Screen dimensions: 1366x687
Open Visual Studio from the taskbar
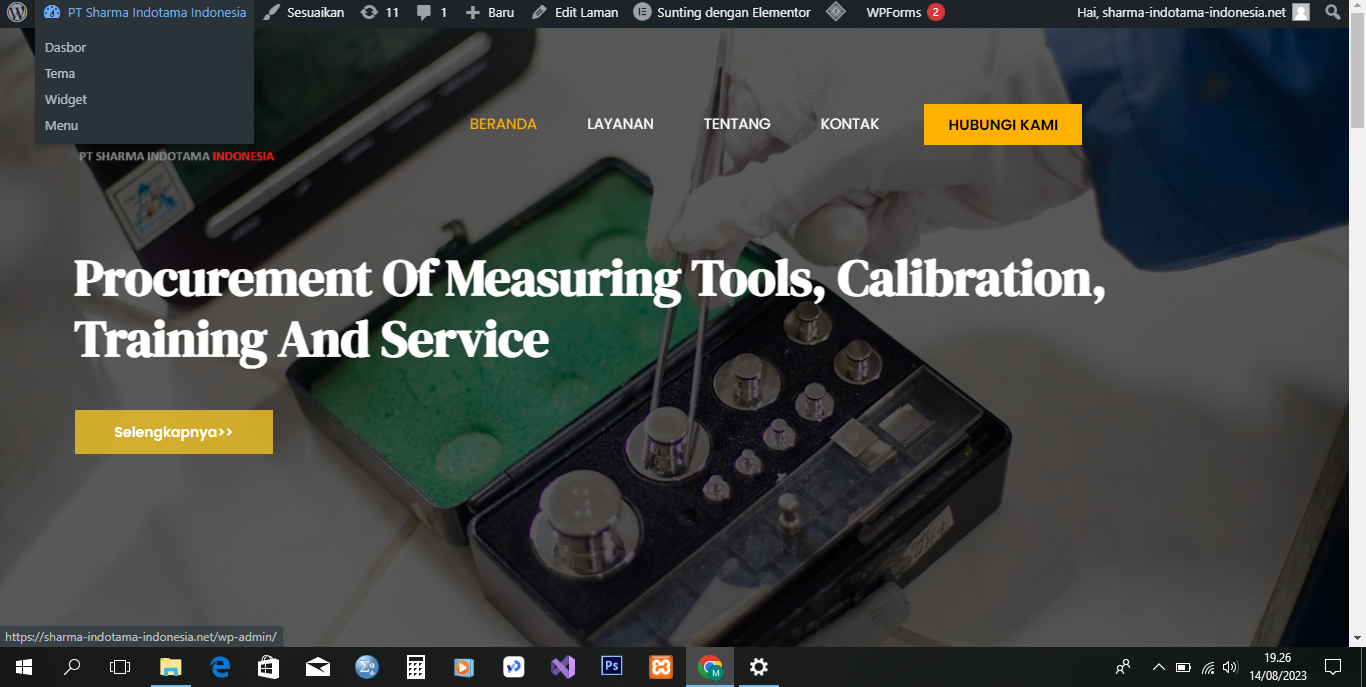(x=563, y=667)
